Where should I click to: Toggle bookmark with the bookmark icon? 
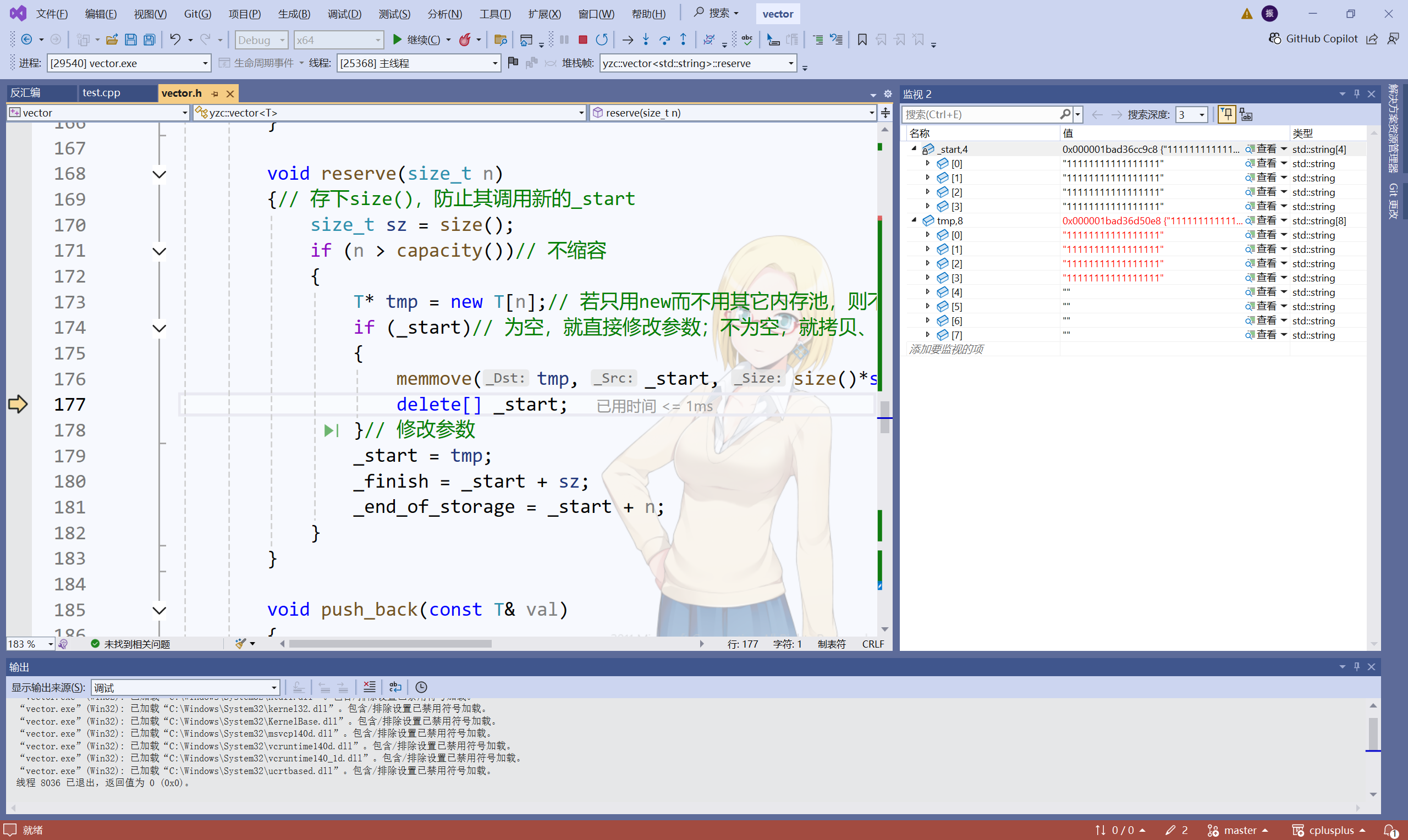862,40
